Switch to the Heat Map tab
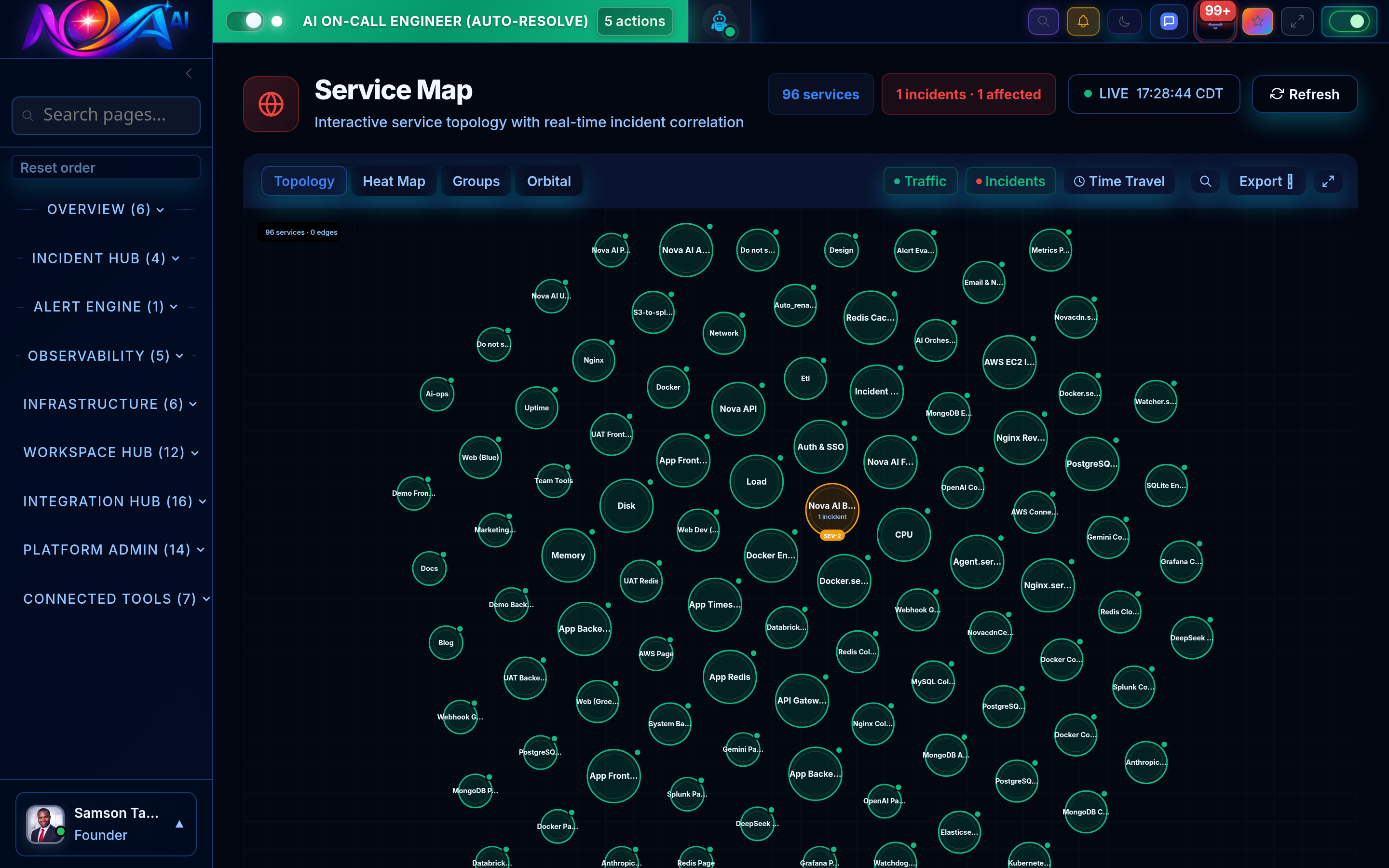1389x868 pixels. [x=394, y=181]
